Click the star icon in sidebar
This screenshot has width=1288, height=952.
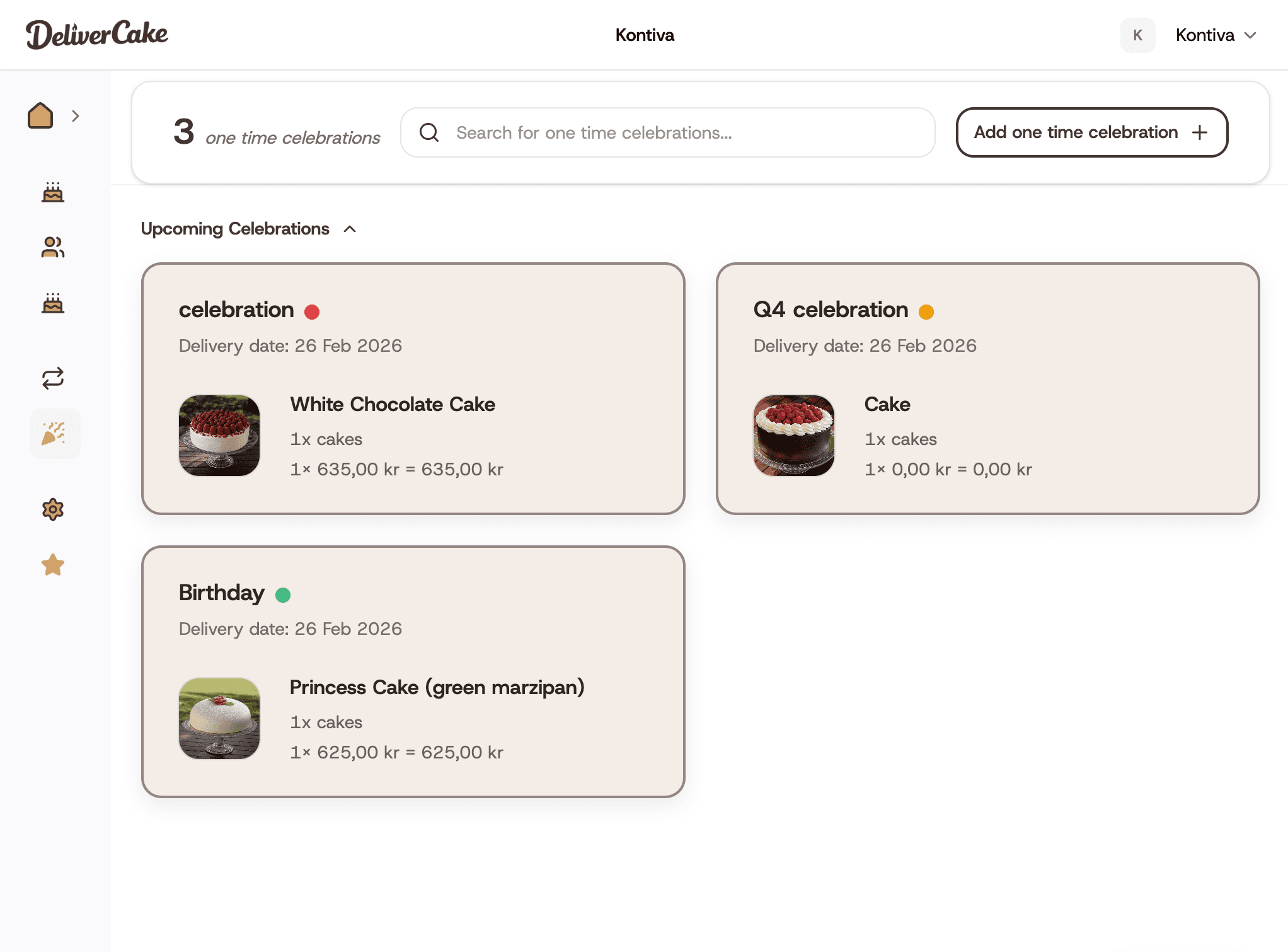(53, 565)
